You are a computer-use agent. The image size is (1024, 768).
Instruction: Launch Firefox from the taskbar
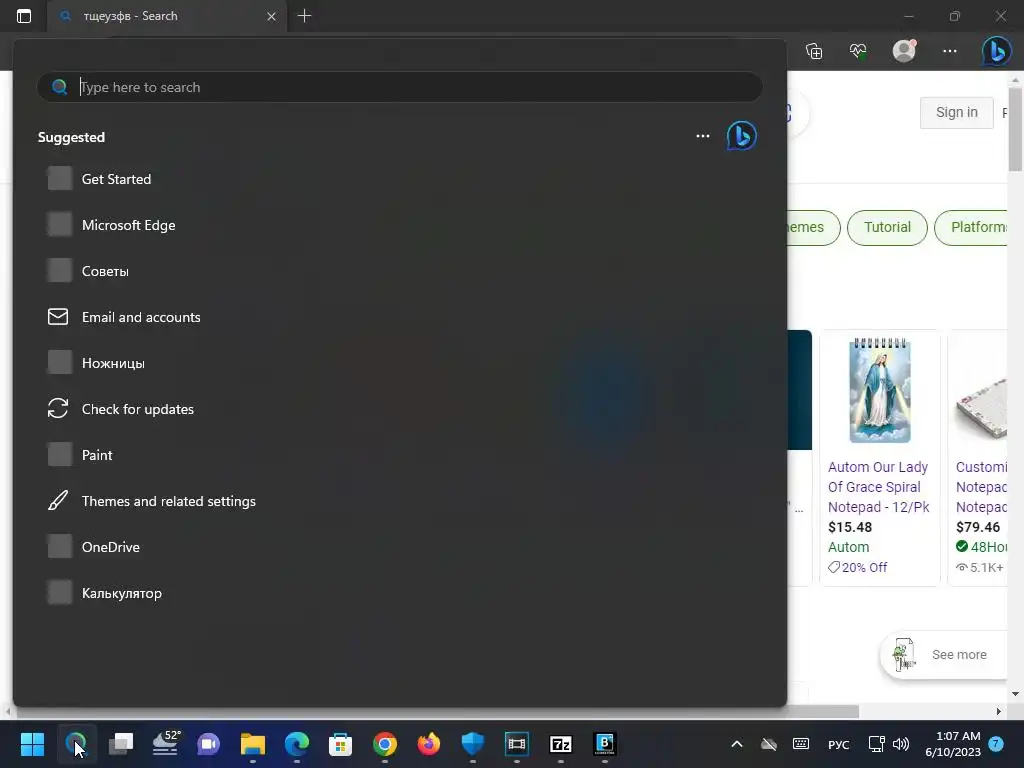pyautogui.click(x=428, y=743)
